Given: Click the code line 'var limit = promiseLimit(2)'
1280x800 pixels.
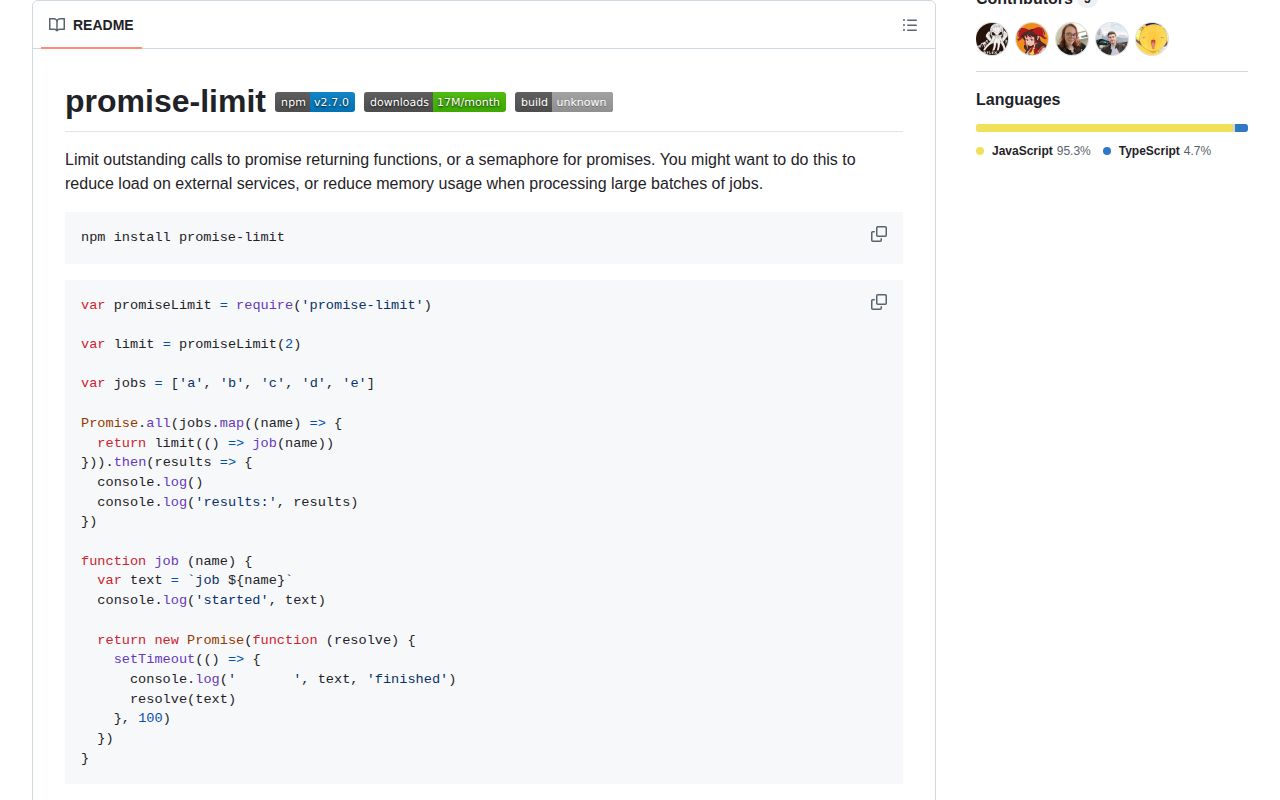Looking at the screenshot, I should tap(191, 344).
